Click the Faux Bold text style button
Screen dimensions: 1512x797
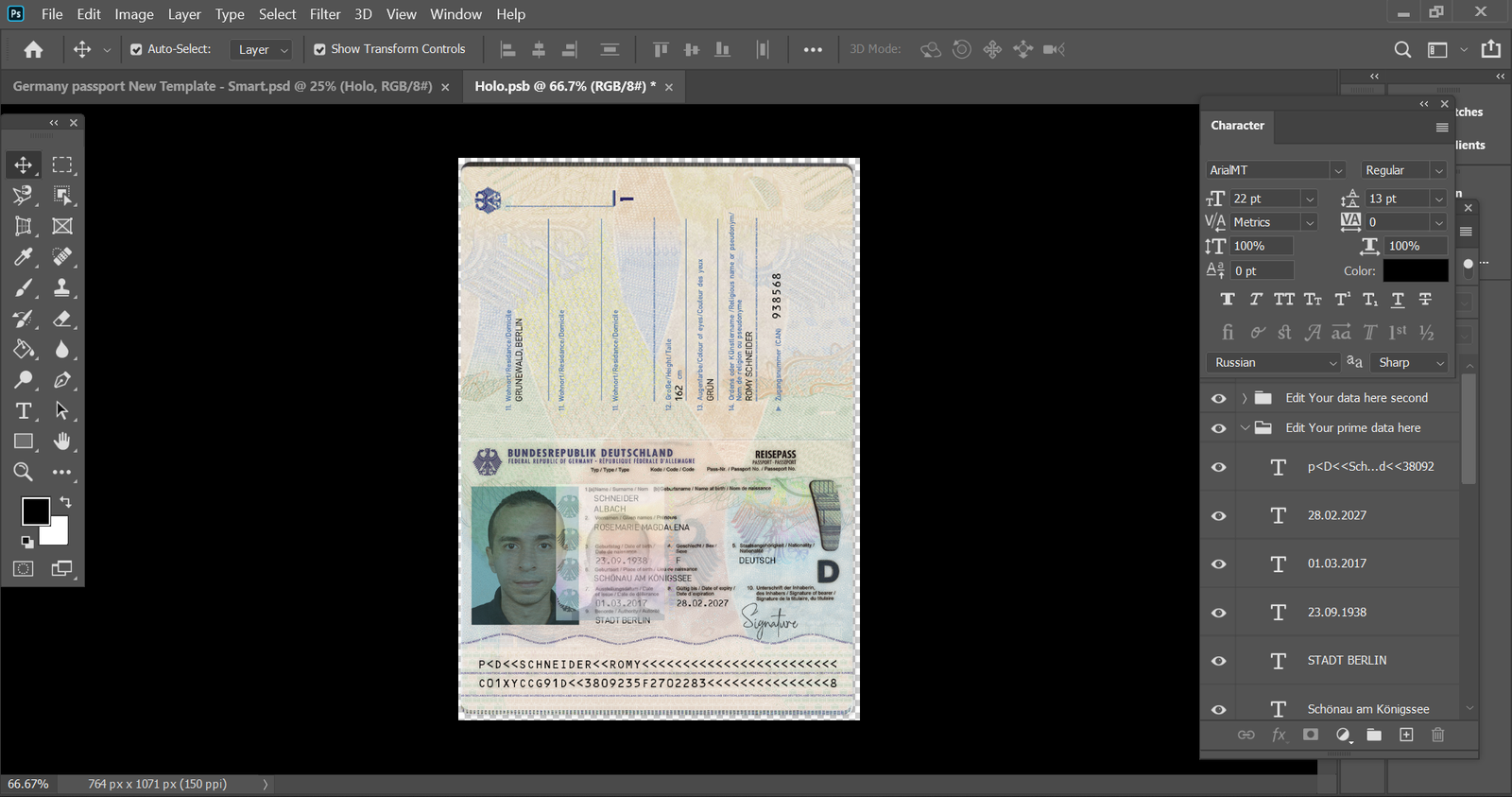pyautogui.click(x=1228, y=300)
